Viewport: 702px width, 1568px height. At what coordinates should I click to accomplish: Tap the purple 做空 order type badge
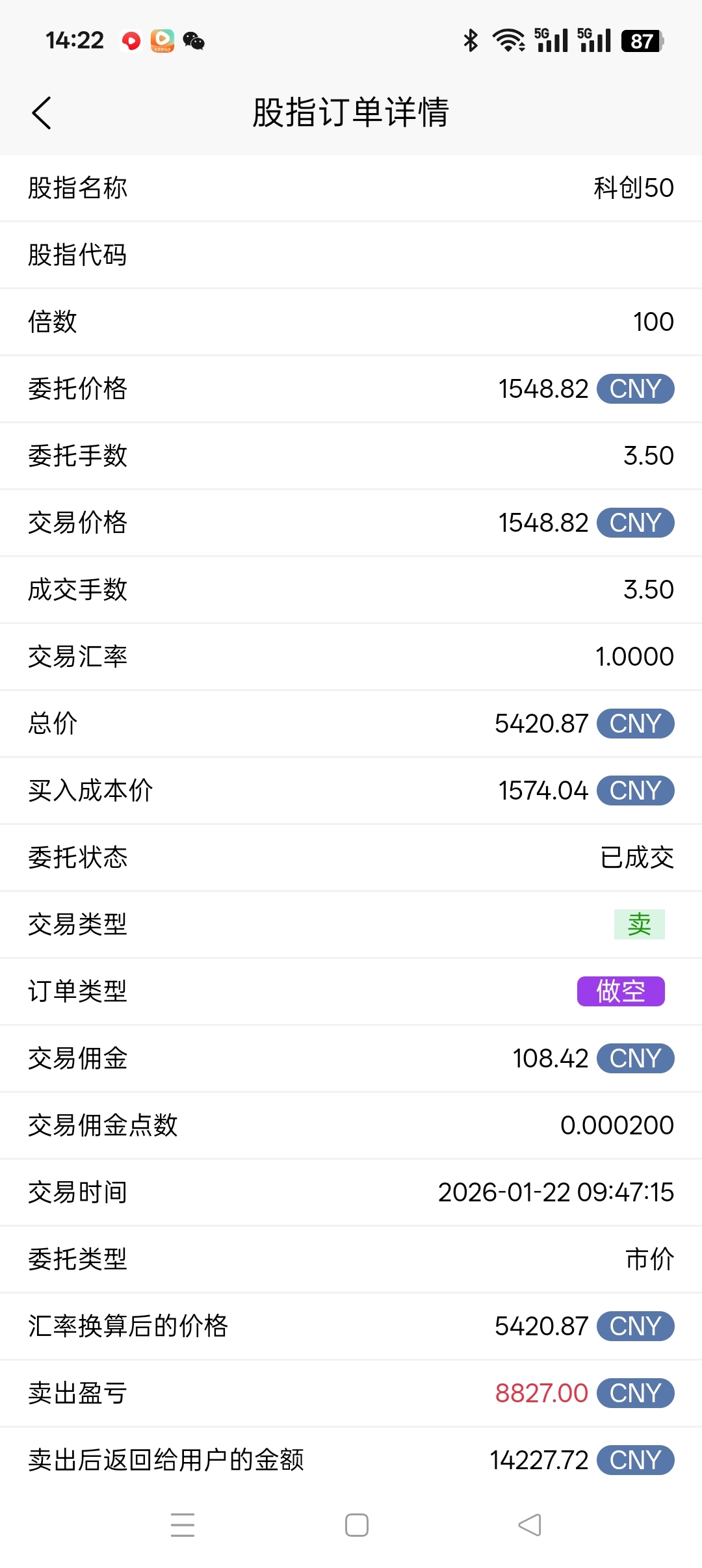pyautogui.click(x=621, y=991)
